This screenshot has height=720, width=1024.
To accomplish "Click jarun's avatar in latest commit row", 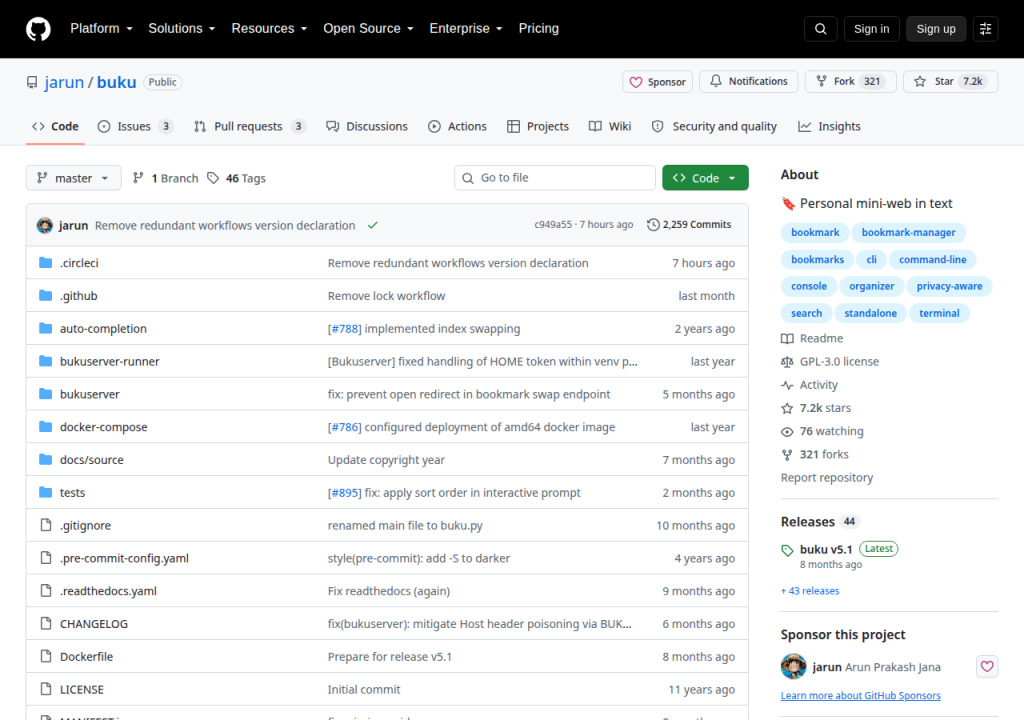I will pos(44,225).
